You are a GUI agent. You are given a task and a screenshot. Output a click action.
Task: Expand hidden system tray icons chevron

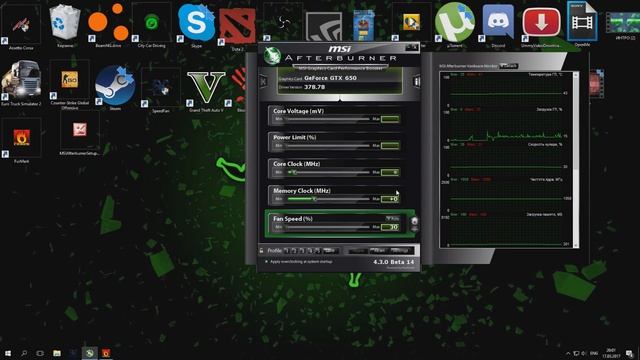[568, 353]
